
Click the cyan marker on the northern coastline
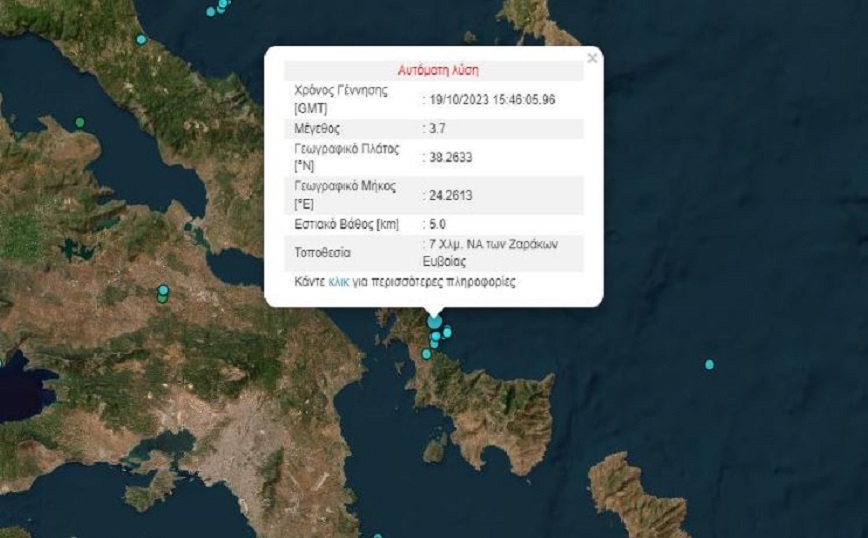click(x=141, y=39)
